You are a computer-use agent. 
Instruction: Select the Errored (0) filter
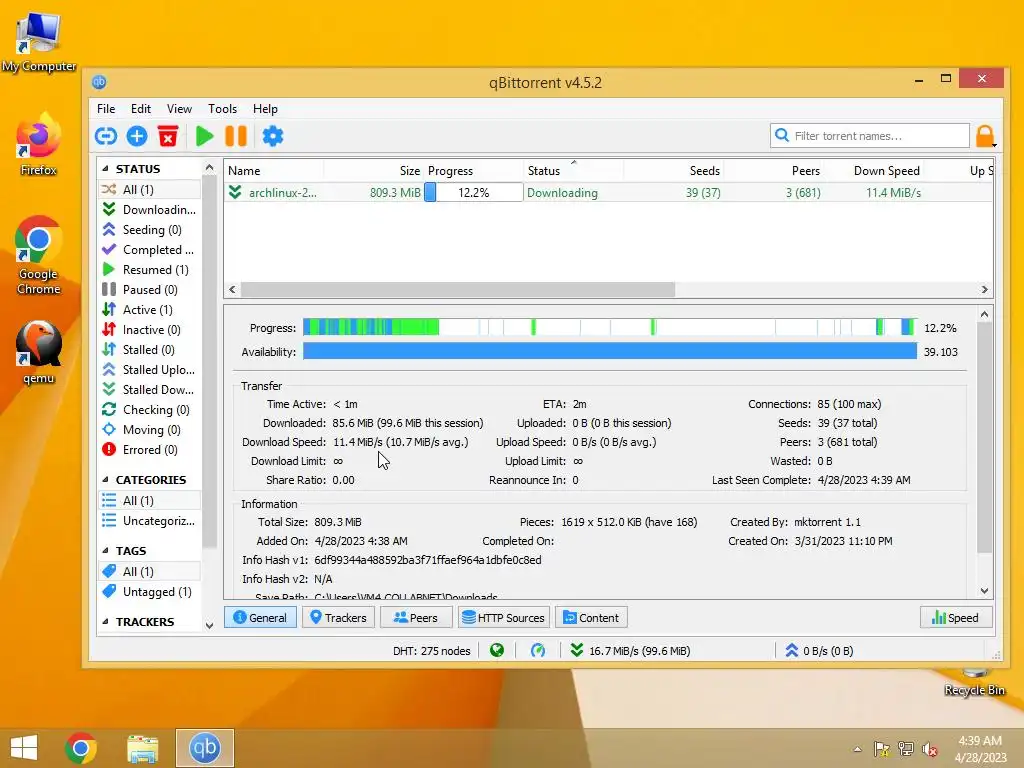tap(150, 449)
